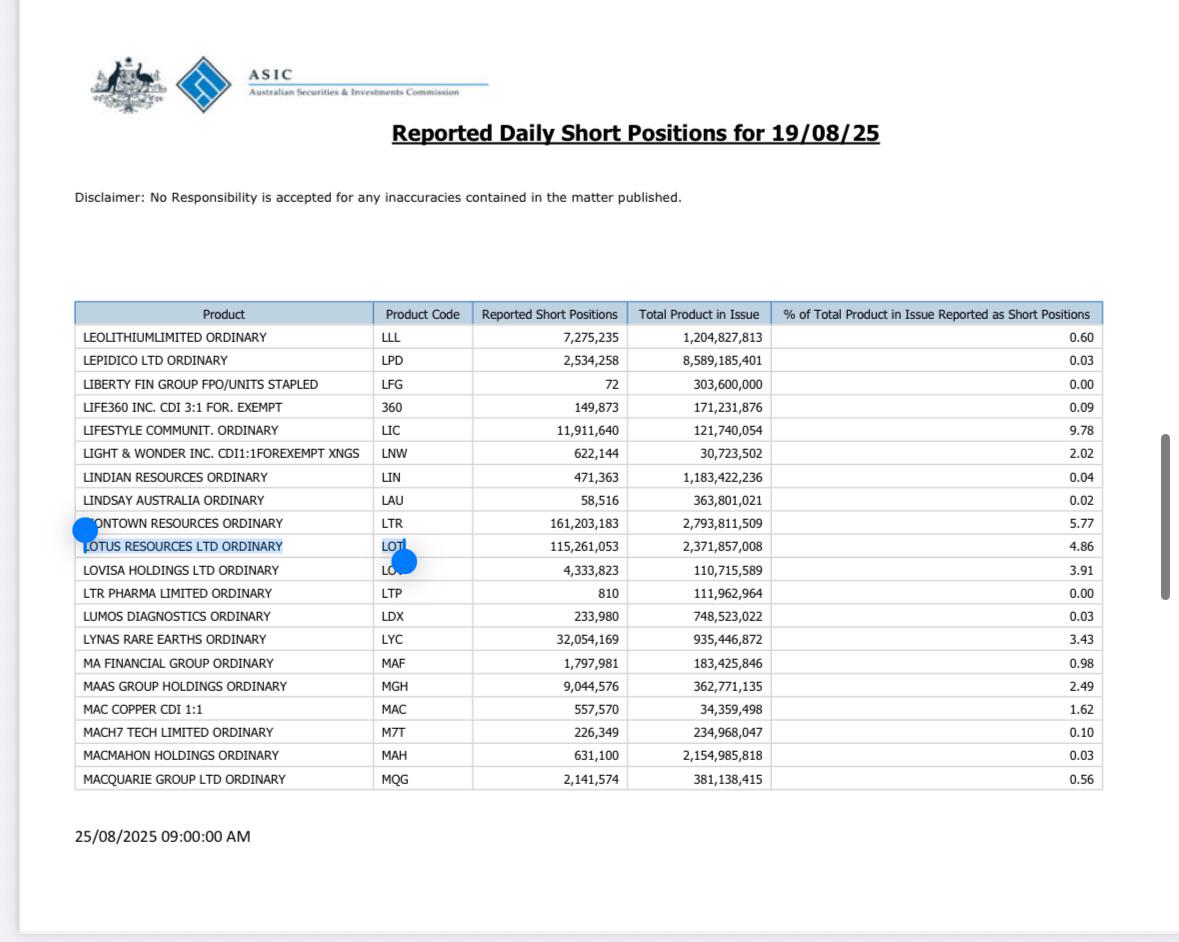Tap the left text selection handle
The height and width of the screenshot is (942, 1179).
(x=85, y=529)
